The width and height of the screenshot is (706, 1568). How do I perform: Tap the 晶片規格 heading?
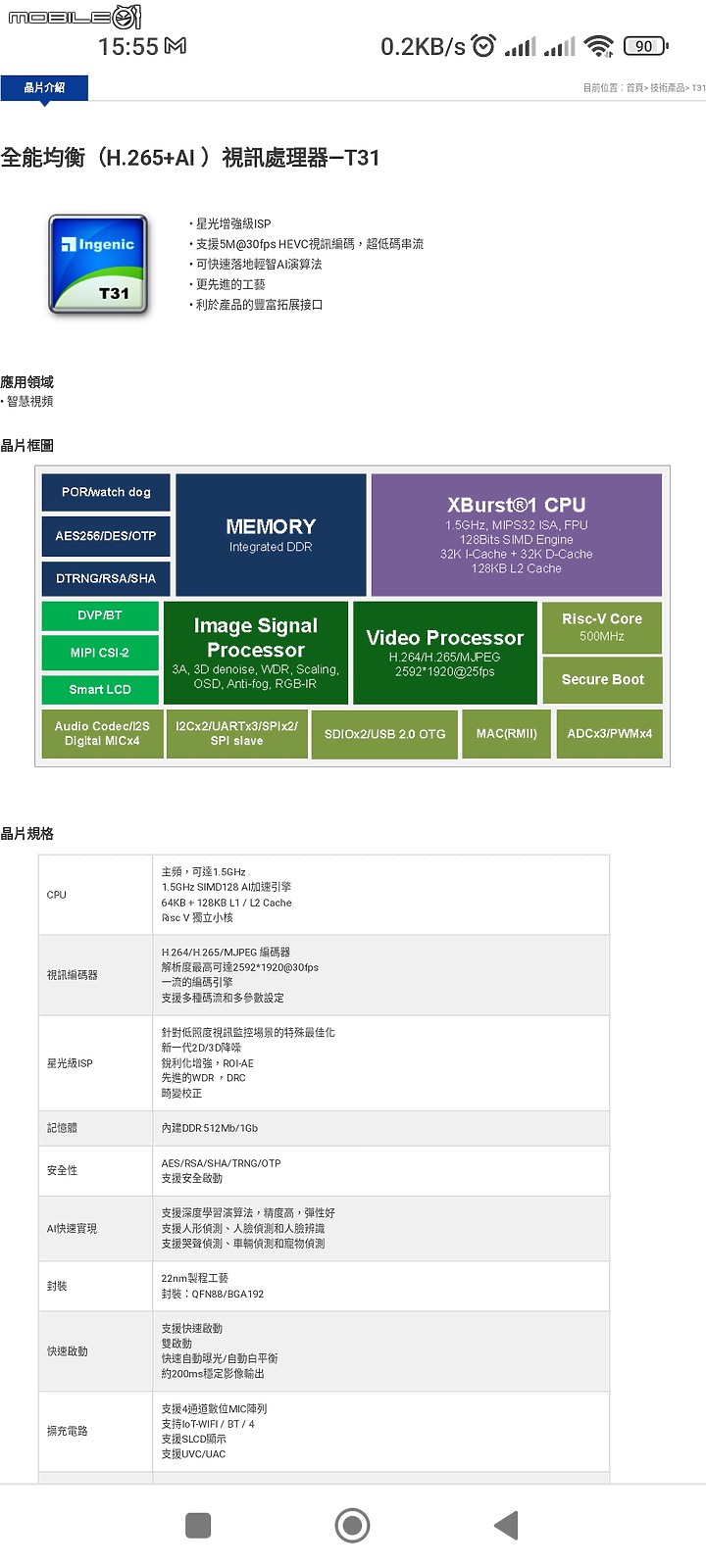[x=27, y=834]
